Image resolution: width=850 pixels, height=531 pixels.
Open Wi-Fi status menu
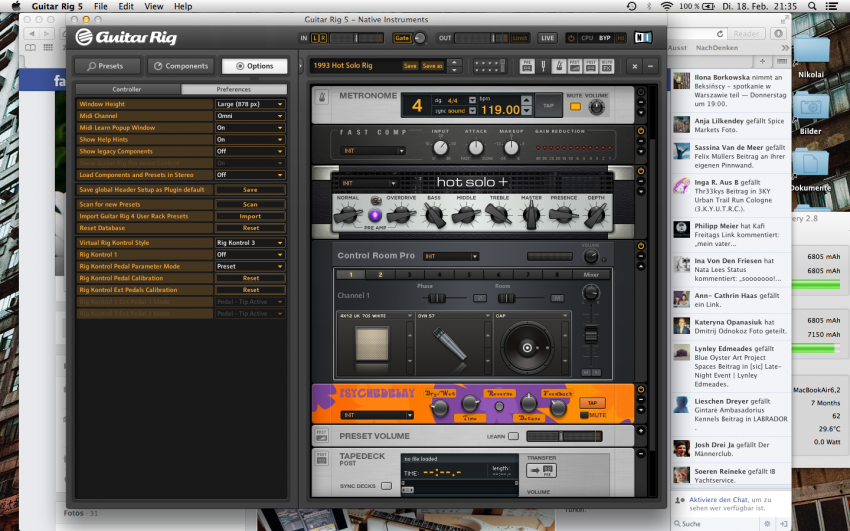(x=667, y=6)
